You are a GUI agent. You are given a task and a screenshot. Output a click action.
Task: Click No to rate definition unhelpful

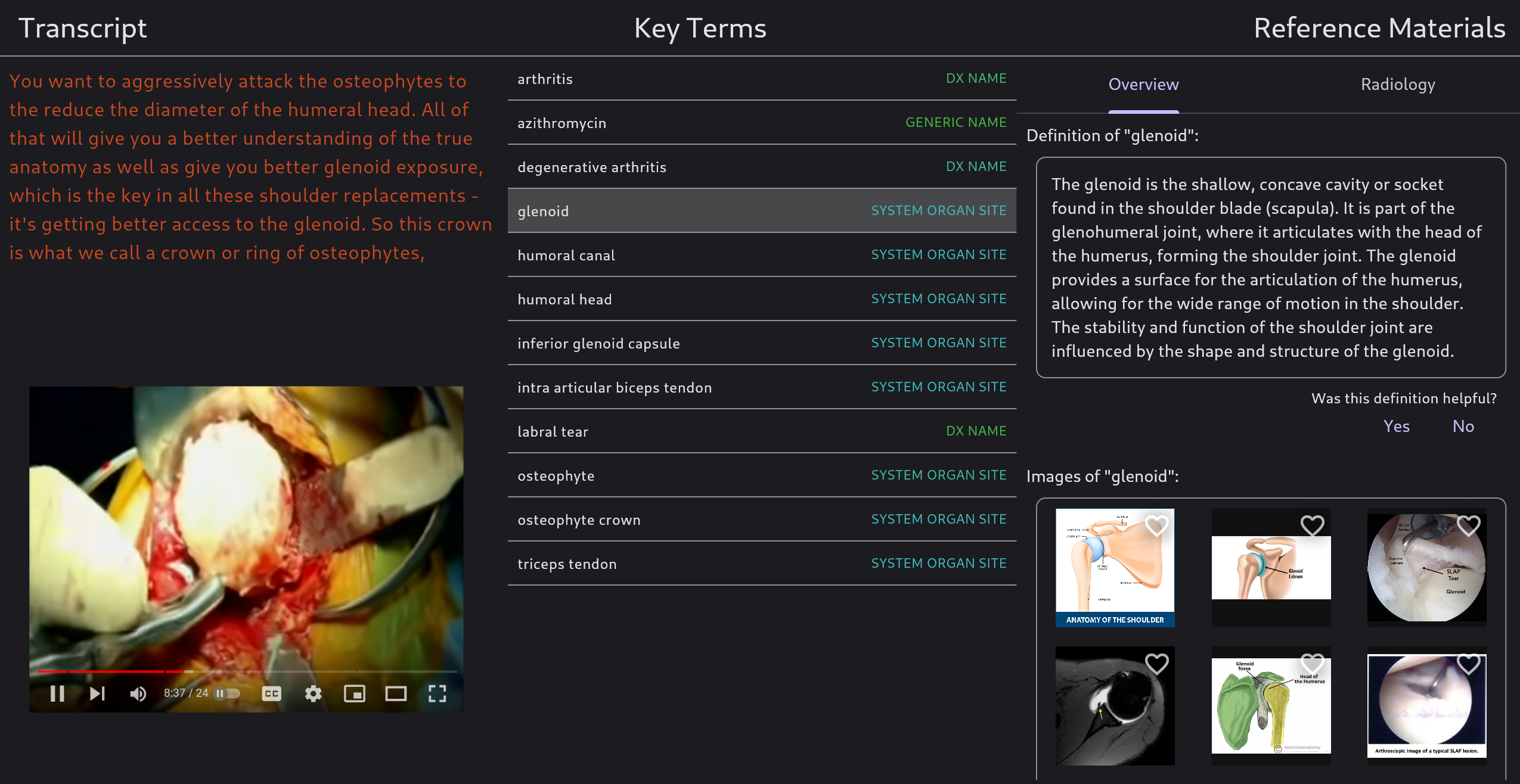tap(1462, 426)
